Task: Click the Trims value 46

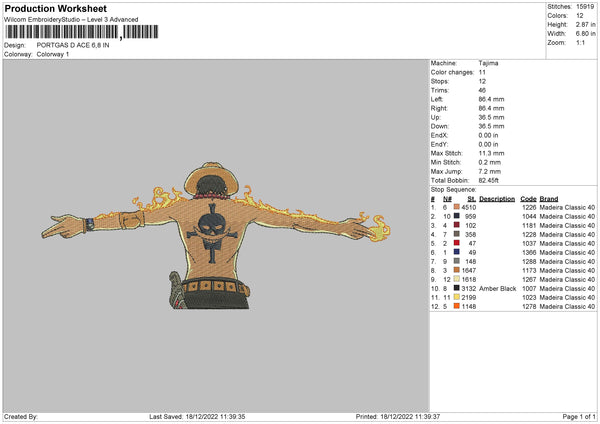Action: [482, 90]
